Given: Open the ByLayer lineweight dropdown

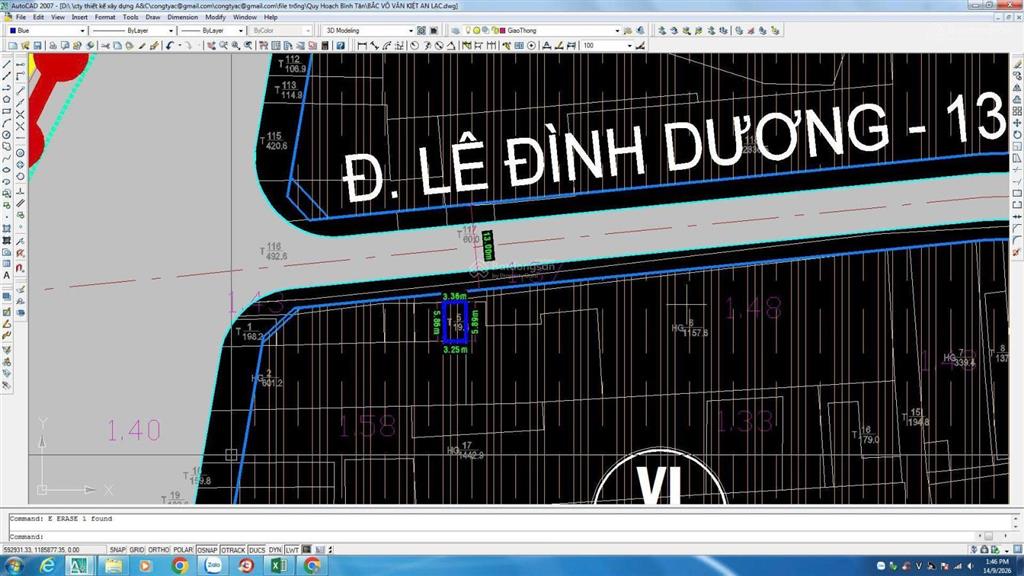Looking at the screenshot, I should 241,31.
